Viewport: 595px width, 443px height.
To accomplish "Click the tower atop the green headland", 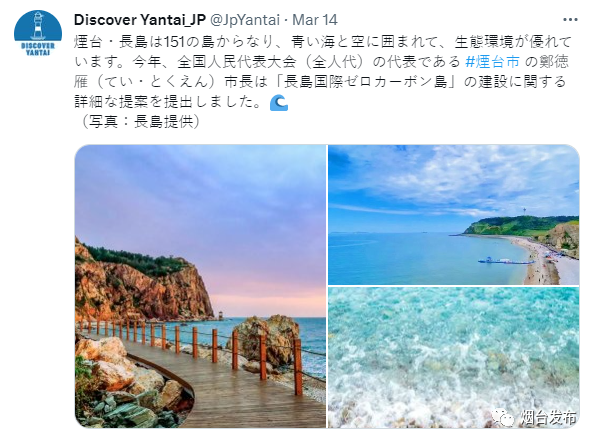I will (526, 211).
